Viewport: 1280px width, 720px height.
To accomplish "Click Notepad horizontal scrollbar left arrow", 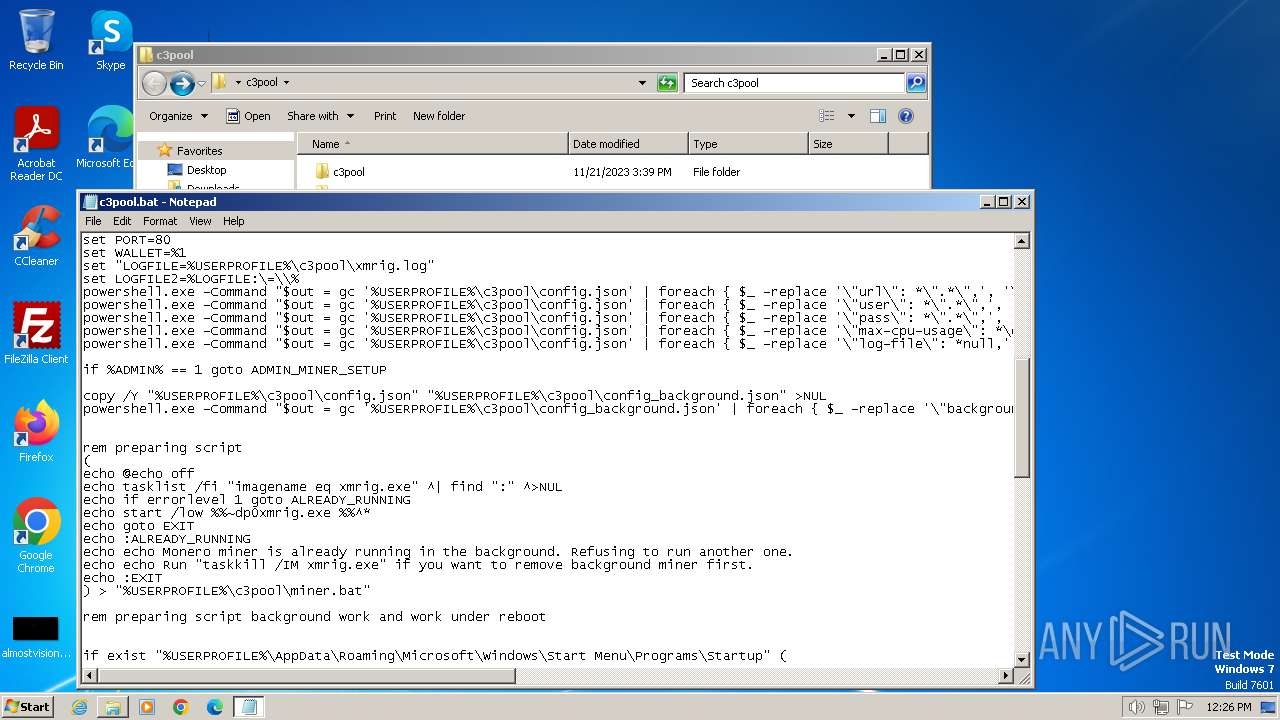I will [89, 676].
